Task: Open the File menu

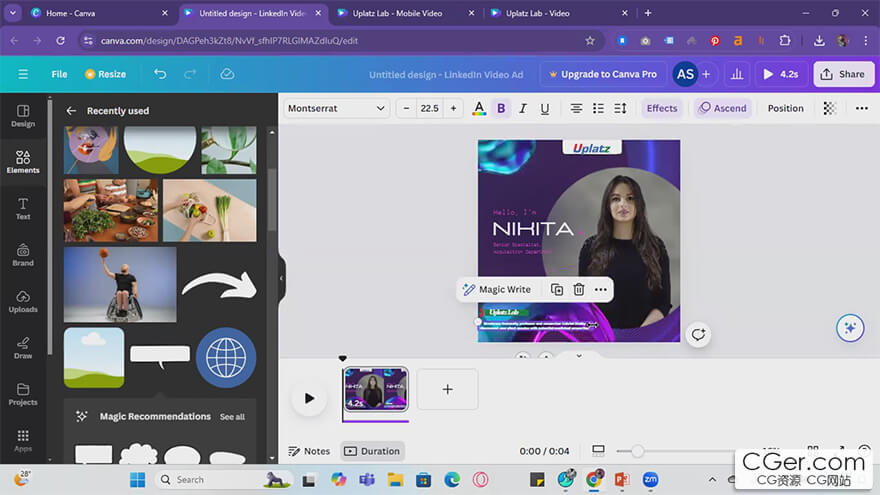Action: point(59,74)
